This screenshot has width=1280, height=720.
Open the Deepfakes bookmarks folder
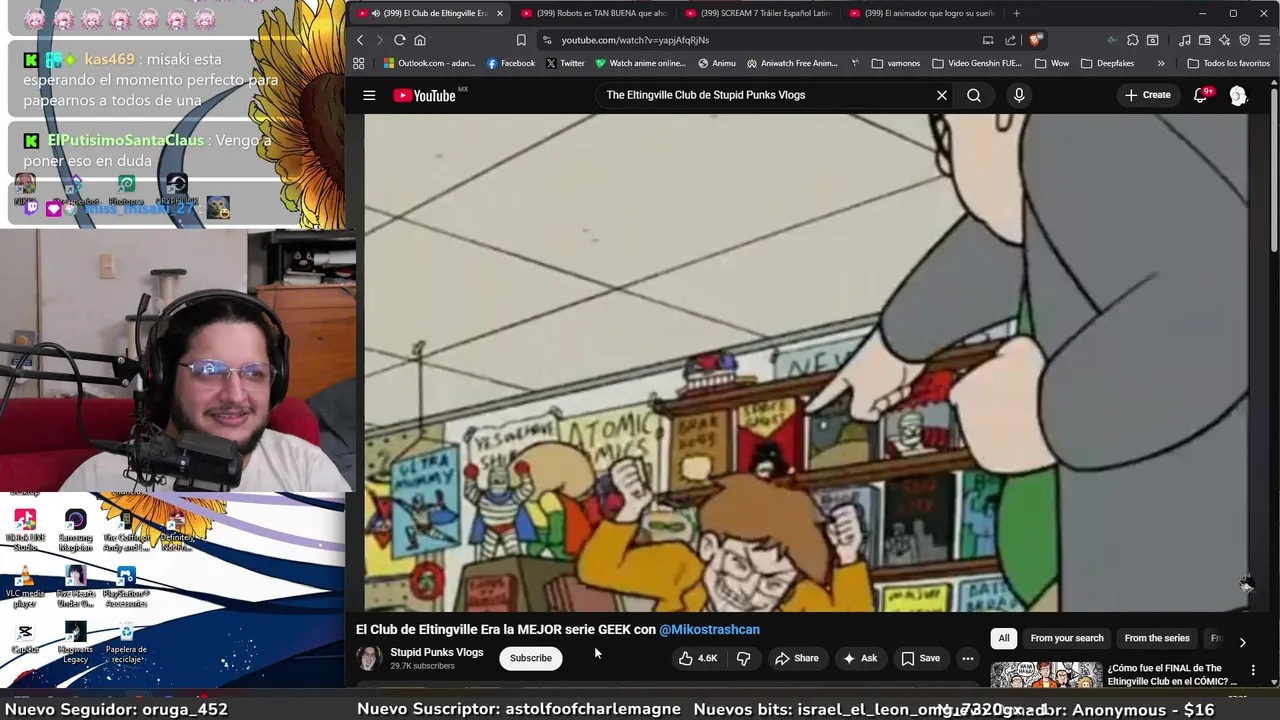[1107, 63]
